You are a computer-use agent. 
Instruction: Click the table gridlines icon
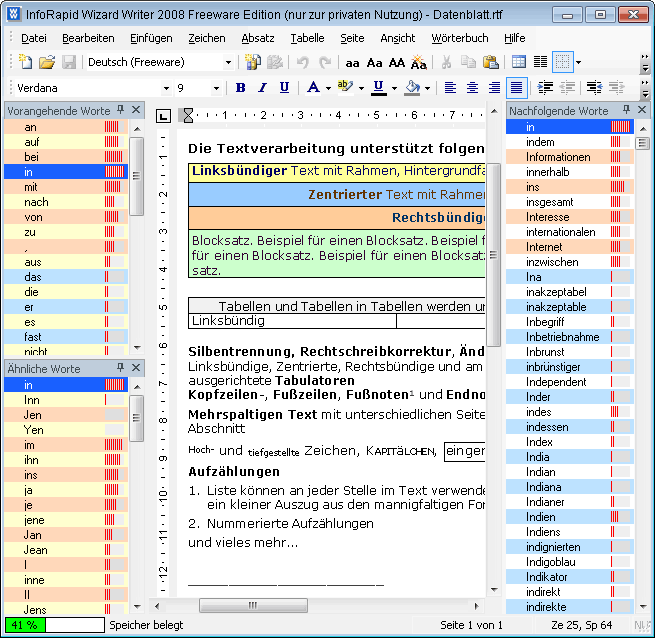click(562, 63)
